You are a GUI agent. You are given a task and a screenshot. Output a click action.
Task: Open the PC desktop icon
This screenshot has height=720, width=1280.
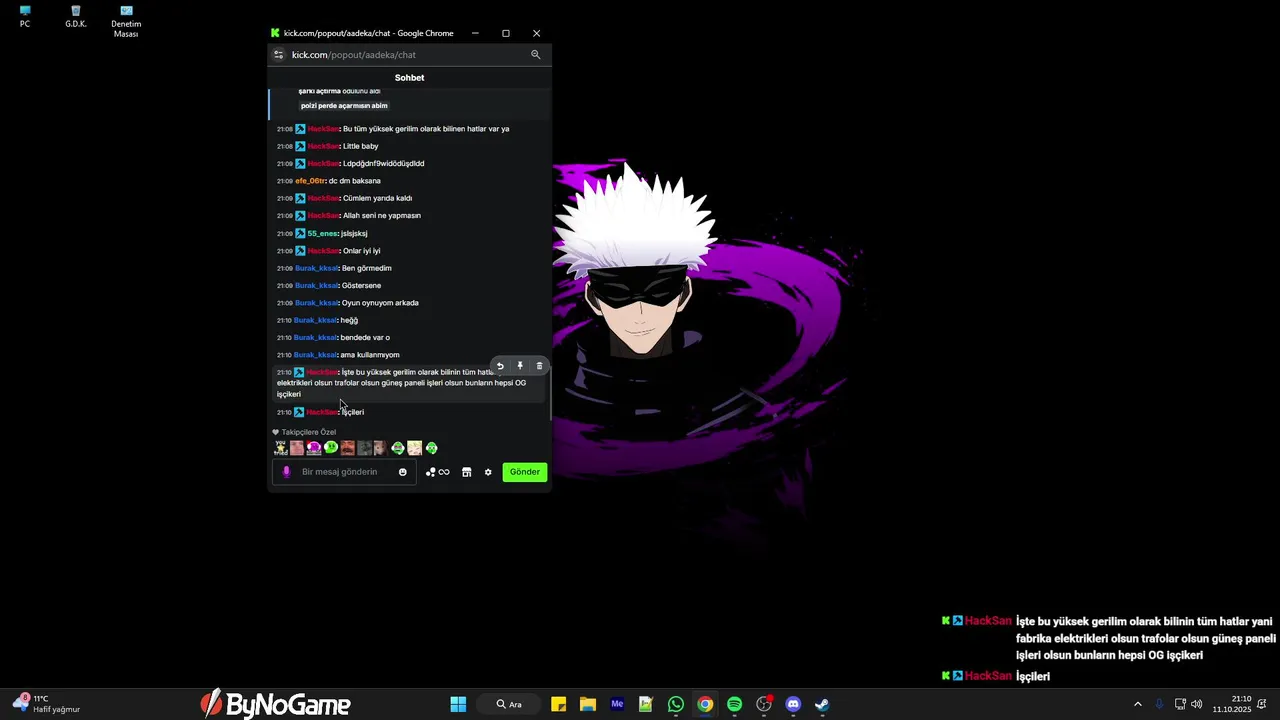tap(25, 17)
